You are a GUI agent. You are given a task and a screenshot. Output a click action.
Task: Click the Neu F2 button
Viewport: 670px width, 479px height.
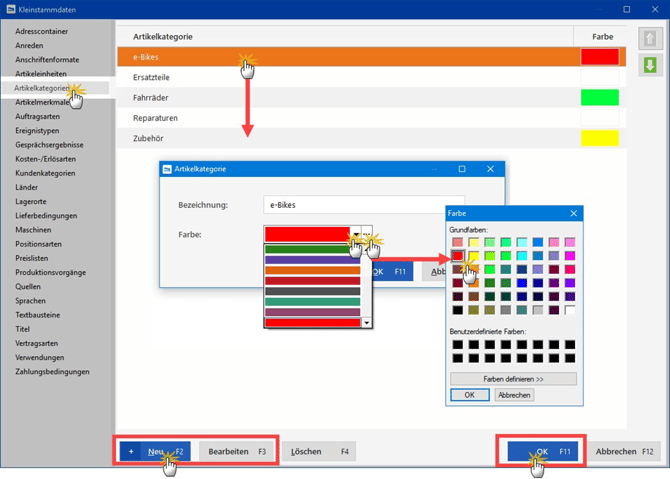155,452
